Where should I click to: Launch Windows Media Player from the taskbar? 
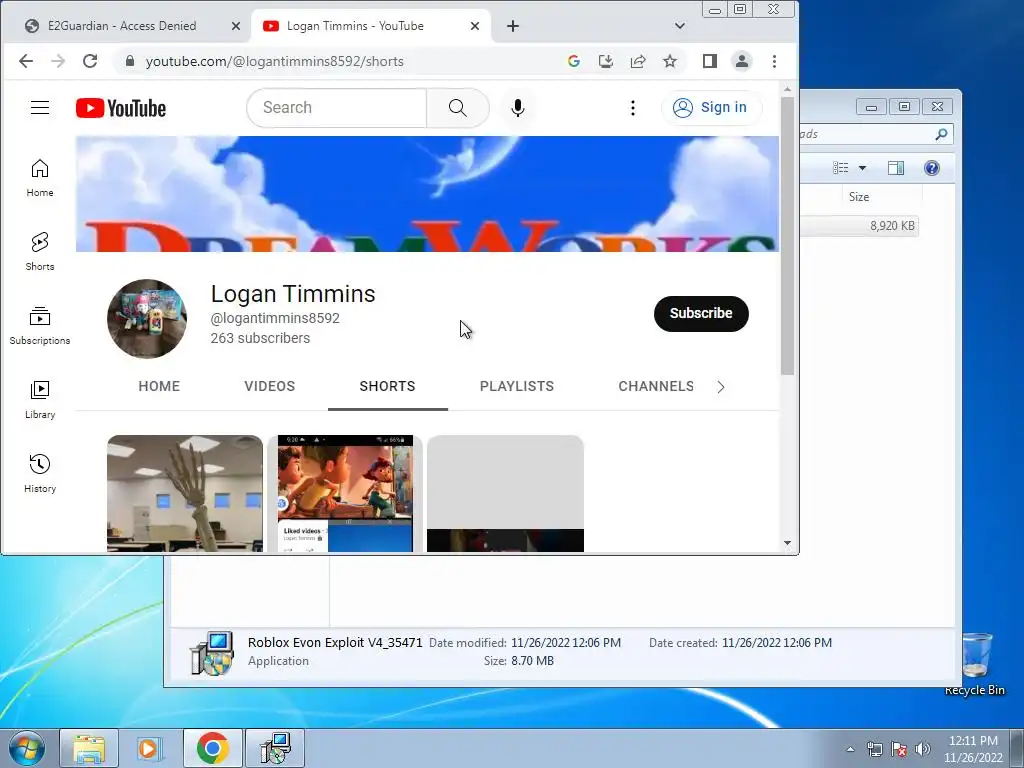149,748
